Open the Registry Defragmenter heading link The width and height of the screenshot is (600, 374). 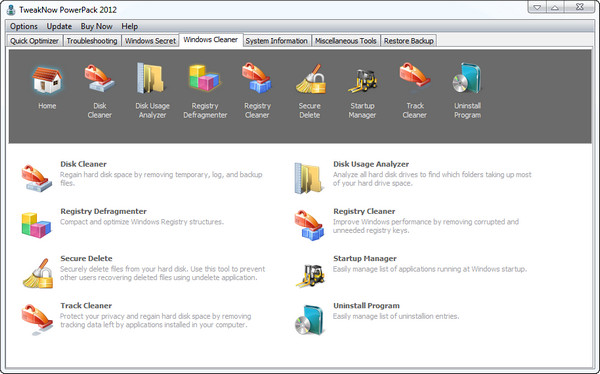click(x=103, y=211)
